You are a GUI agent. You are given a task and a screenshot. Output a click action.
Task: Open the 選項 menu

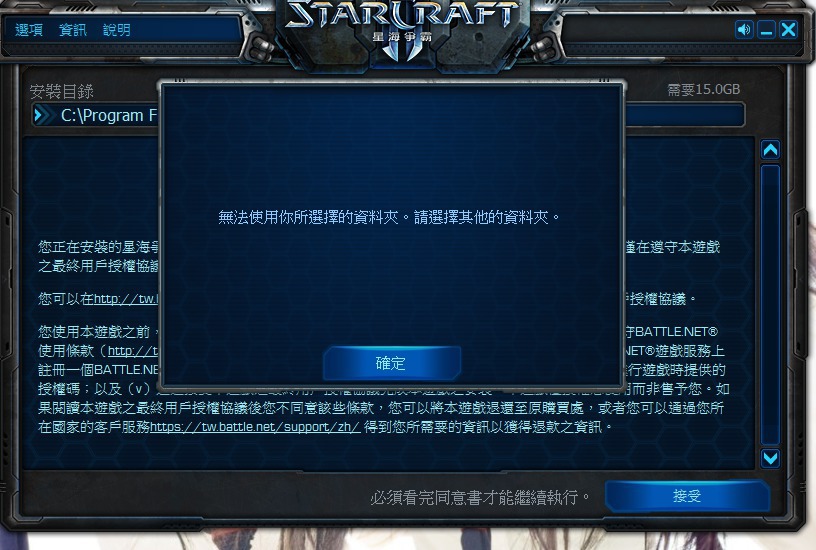pos(29,30)
